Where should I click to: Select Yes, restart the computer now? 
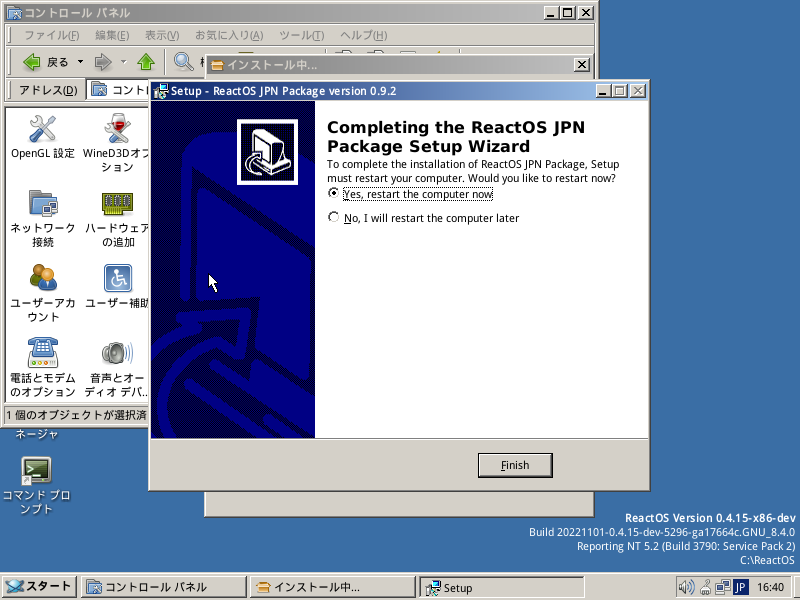(x=334, y=193)
